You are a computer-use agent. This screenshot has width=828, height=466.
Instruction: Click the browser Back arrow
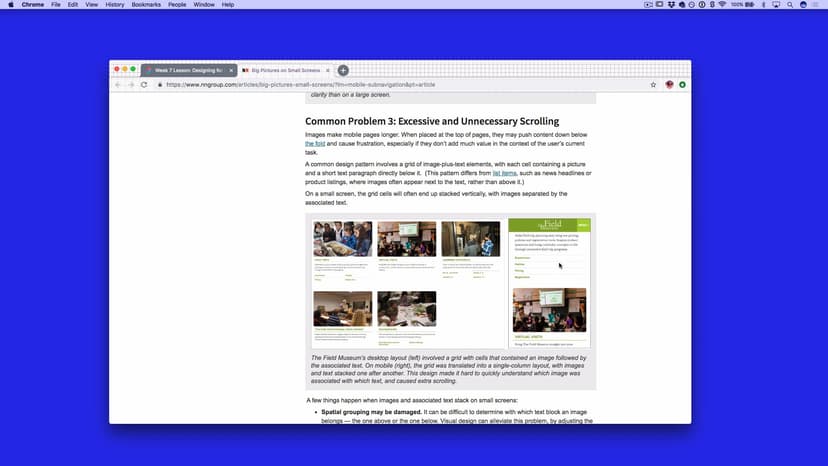(x=118, y=85)
